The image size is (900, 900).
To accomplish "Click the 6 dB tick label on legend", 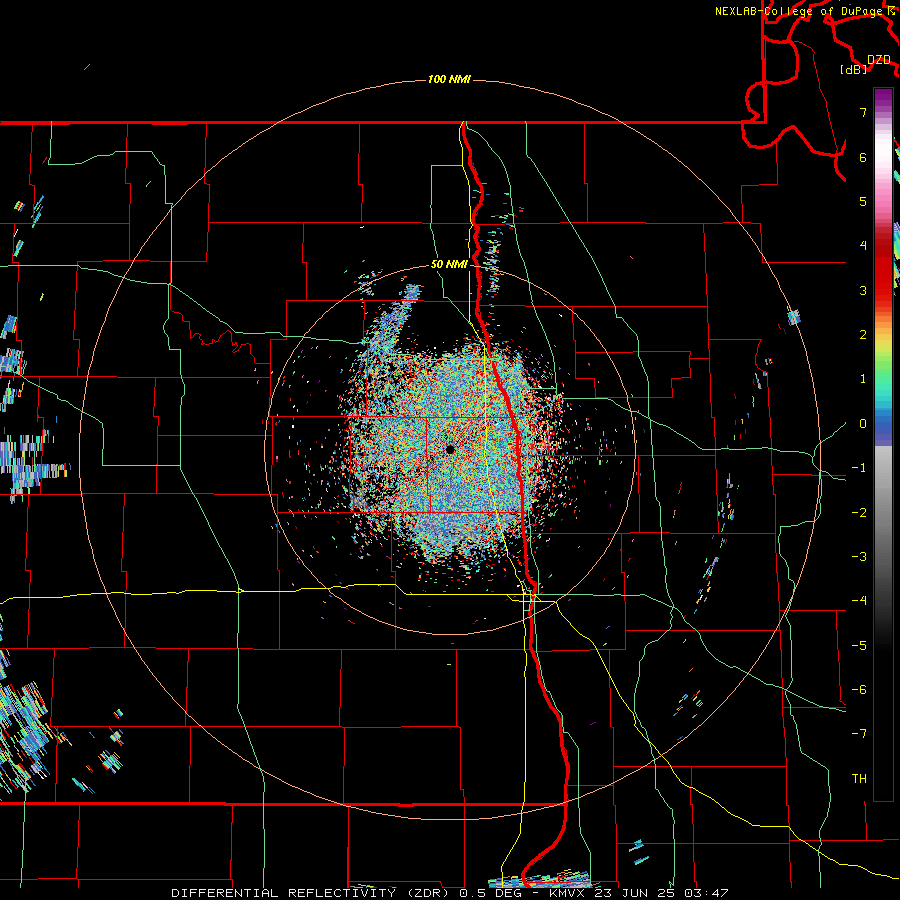I will 863,157.
